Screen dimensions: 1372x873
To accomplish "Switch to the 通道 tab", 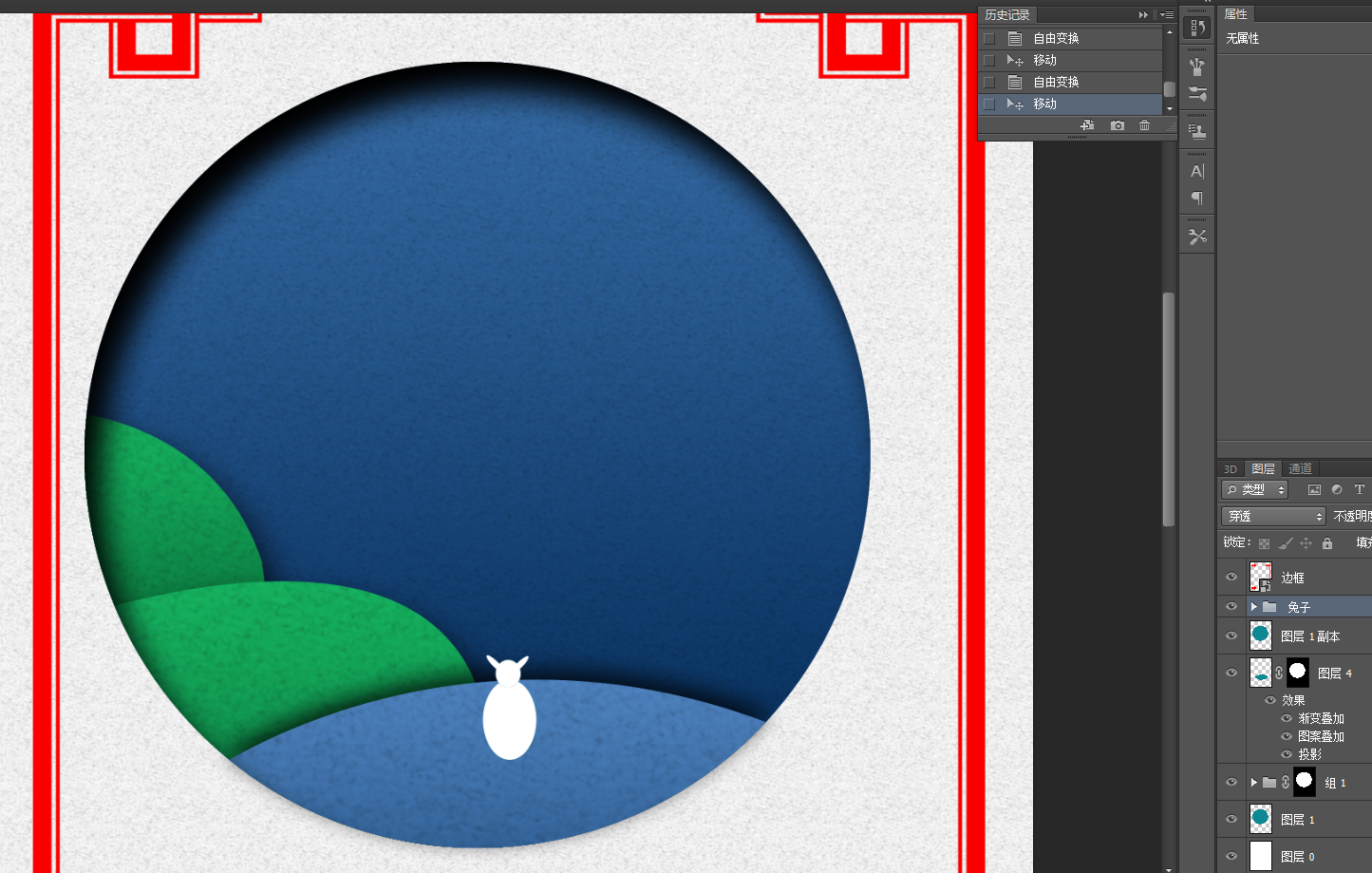I will [x=1300, y=469].
